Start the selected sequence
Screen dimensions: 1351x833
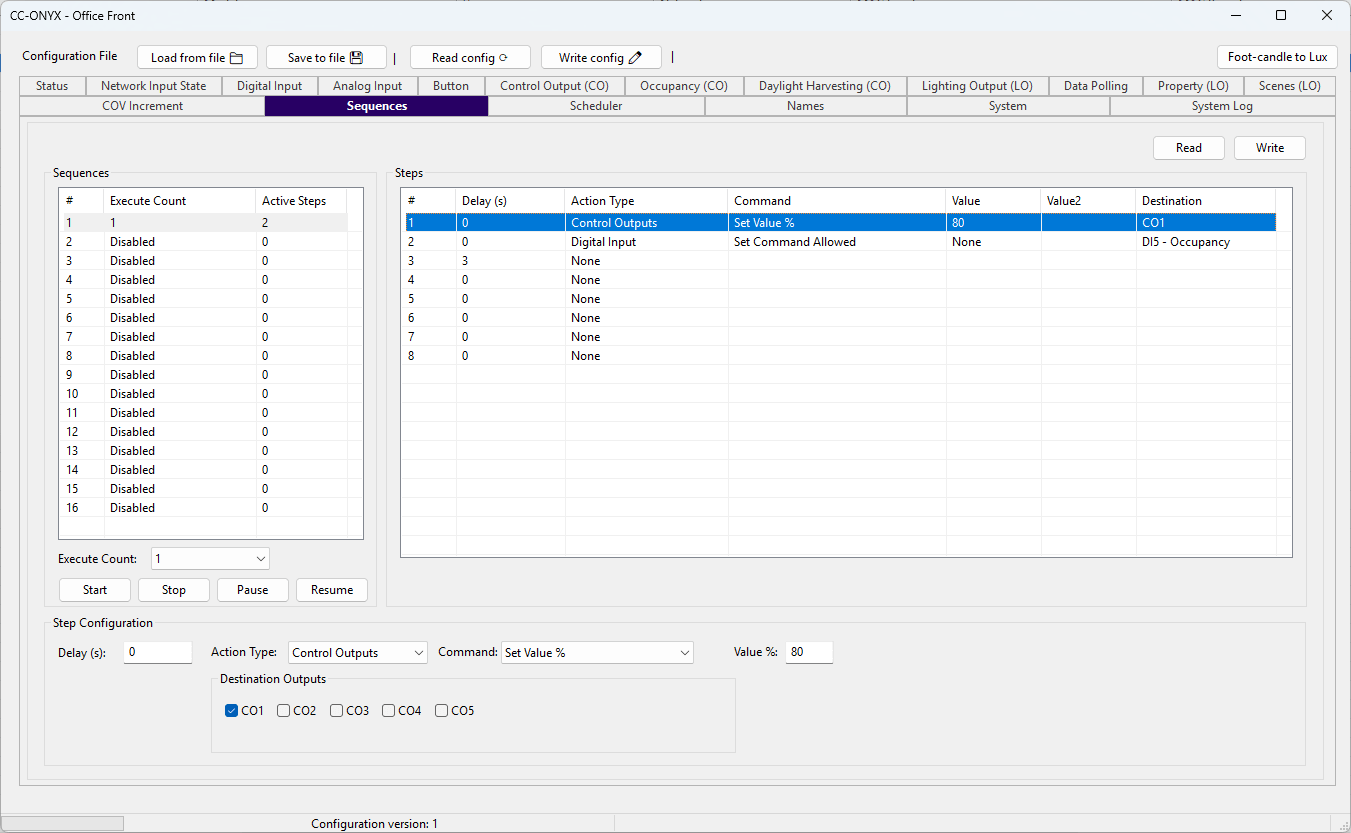(95, 590)
